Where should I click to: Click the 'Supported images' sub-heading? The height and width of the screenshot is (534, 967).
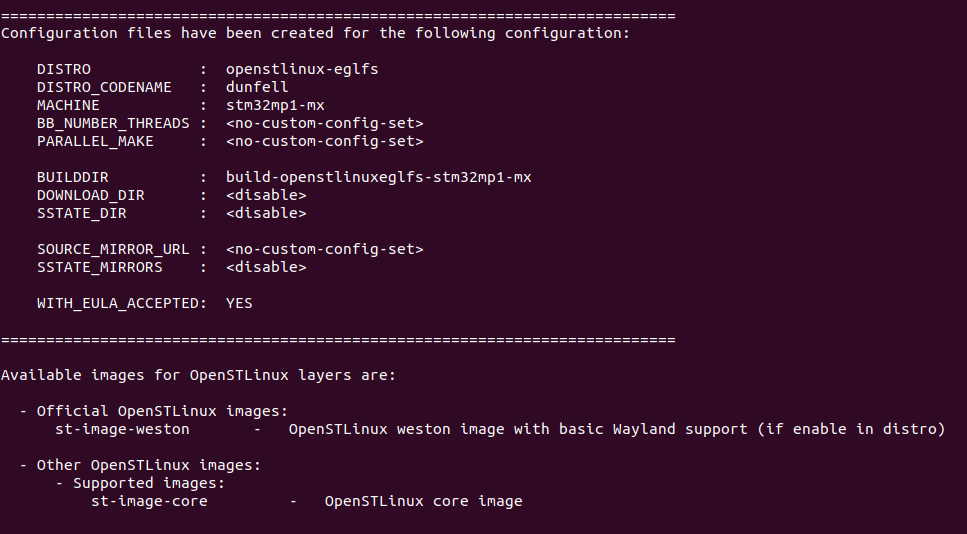pos(149,484)
